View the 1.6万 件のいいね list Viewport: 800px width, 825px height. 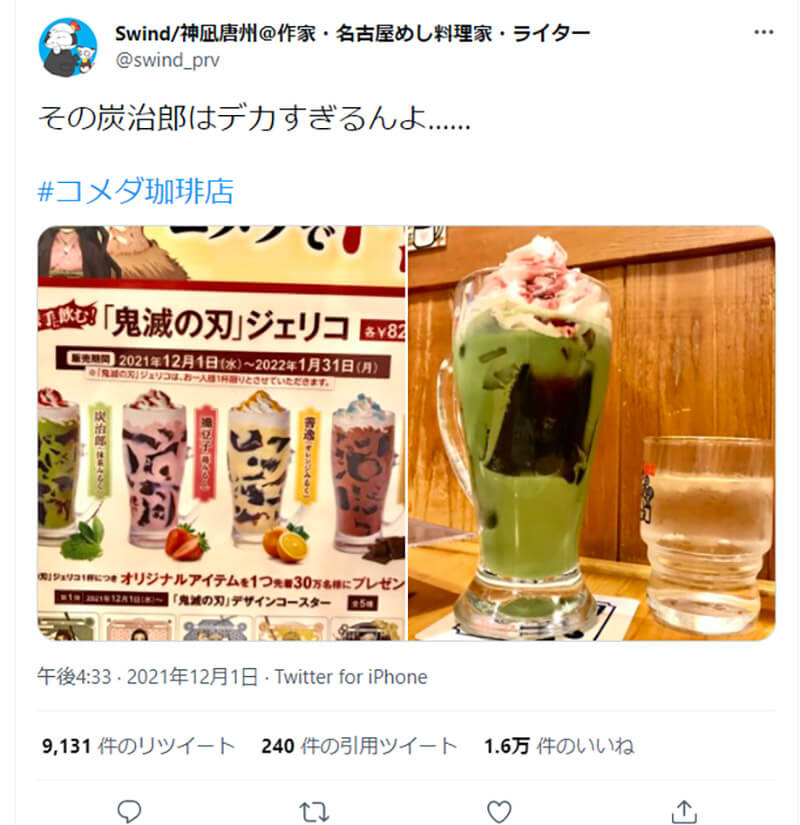click(559, 746)
